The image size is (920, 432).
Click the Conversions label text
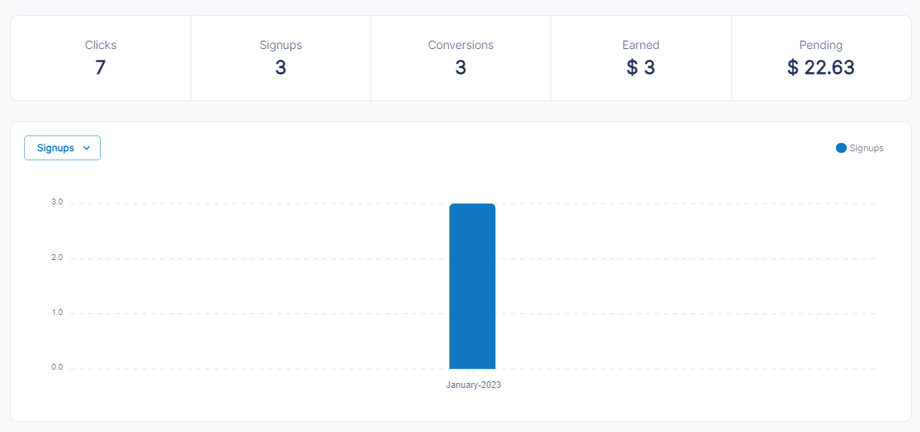461,45
